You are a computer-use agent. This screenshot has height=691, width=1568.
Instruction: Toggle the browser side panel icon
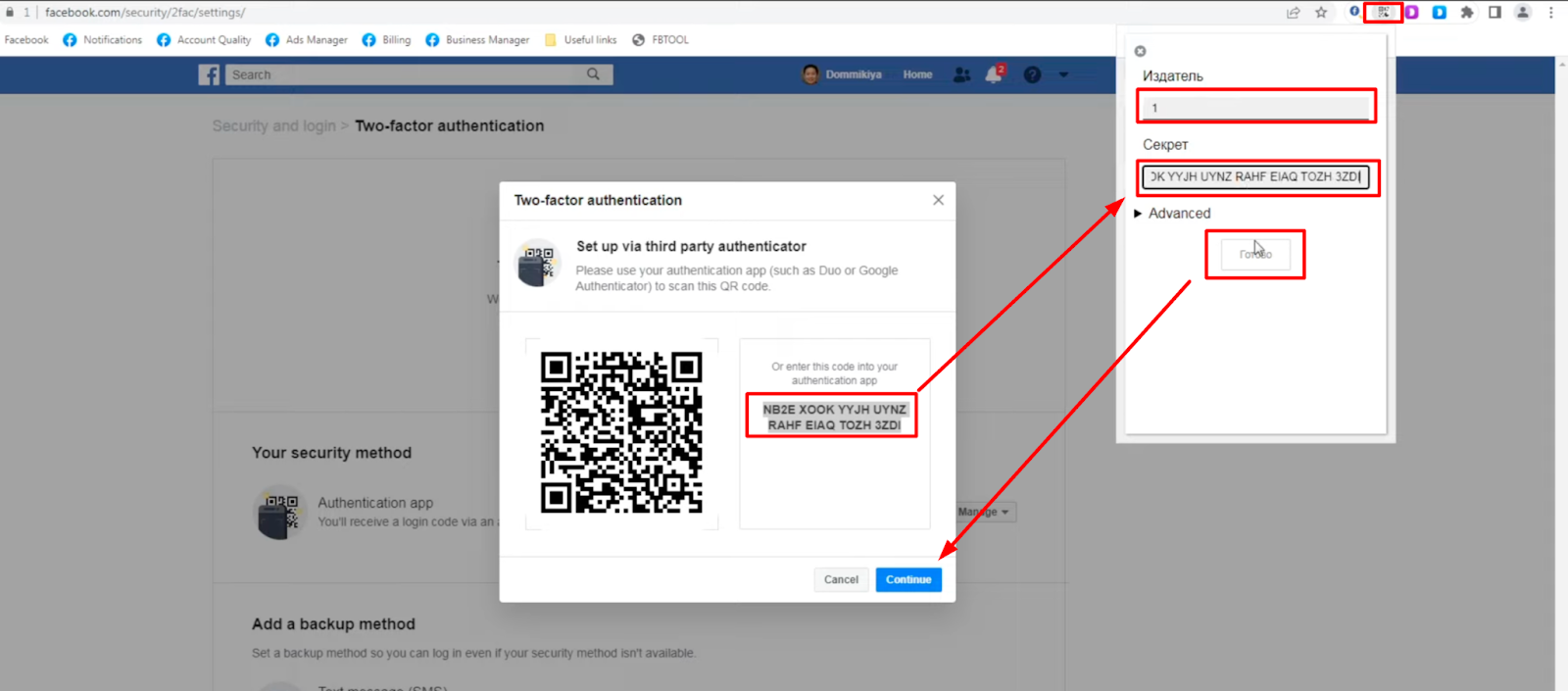coord(1494,13)
